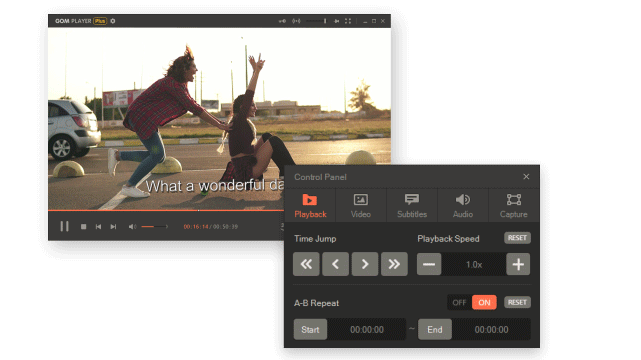The width and height of the screenshot is (641, 360).
Task: Open the Subtitles tab
Action: tap(412, 206)
